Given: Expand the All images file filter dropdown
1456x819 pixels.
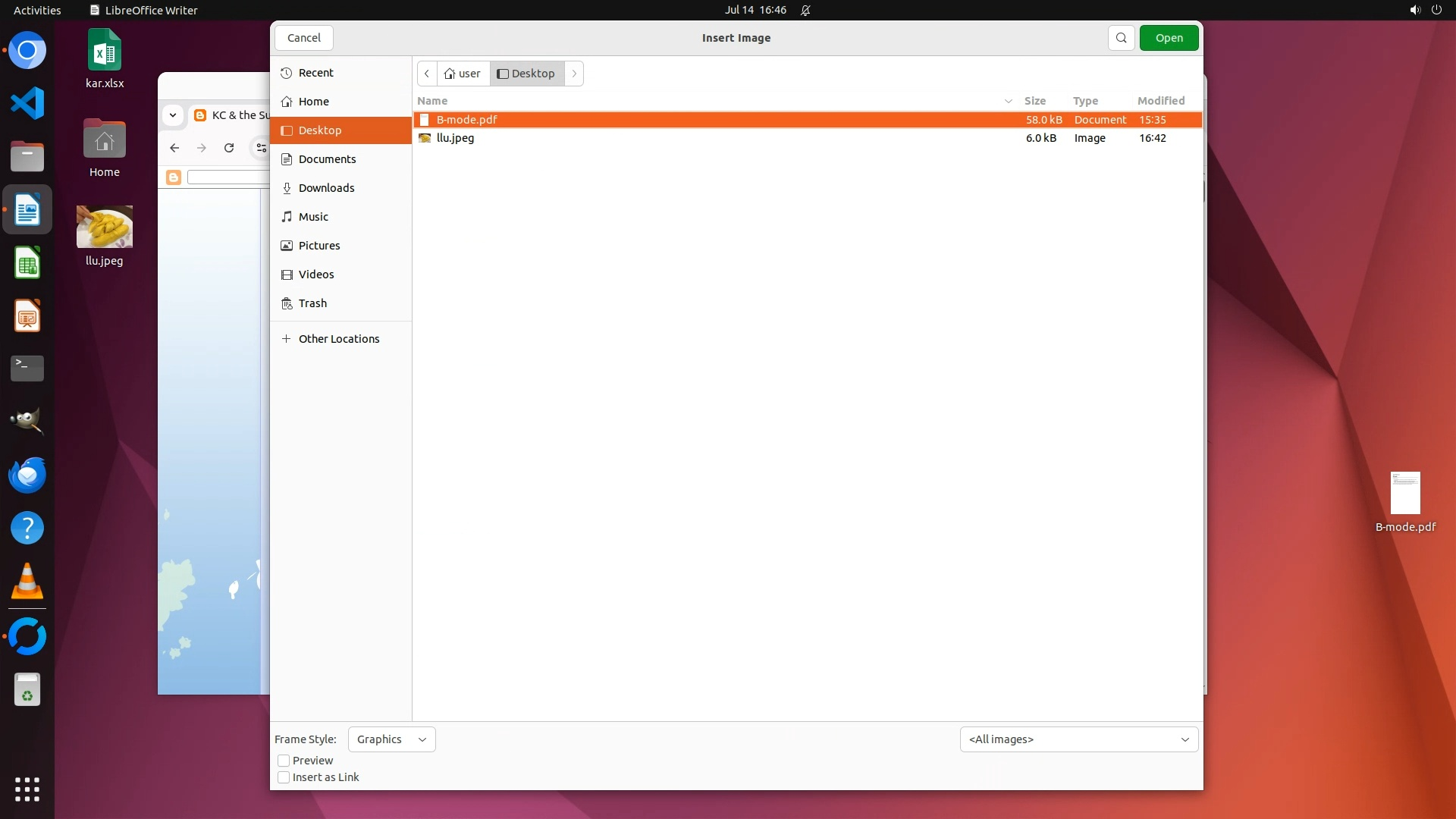Looking at the screenshot, I should click(x=1078, y=739).
